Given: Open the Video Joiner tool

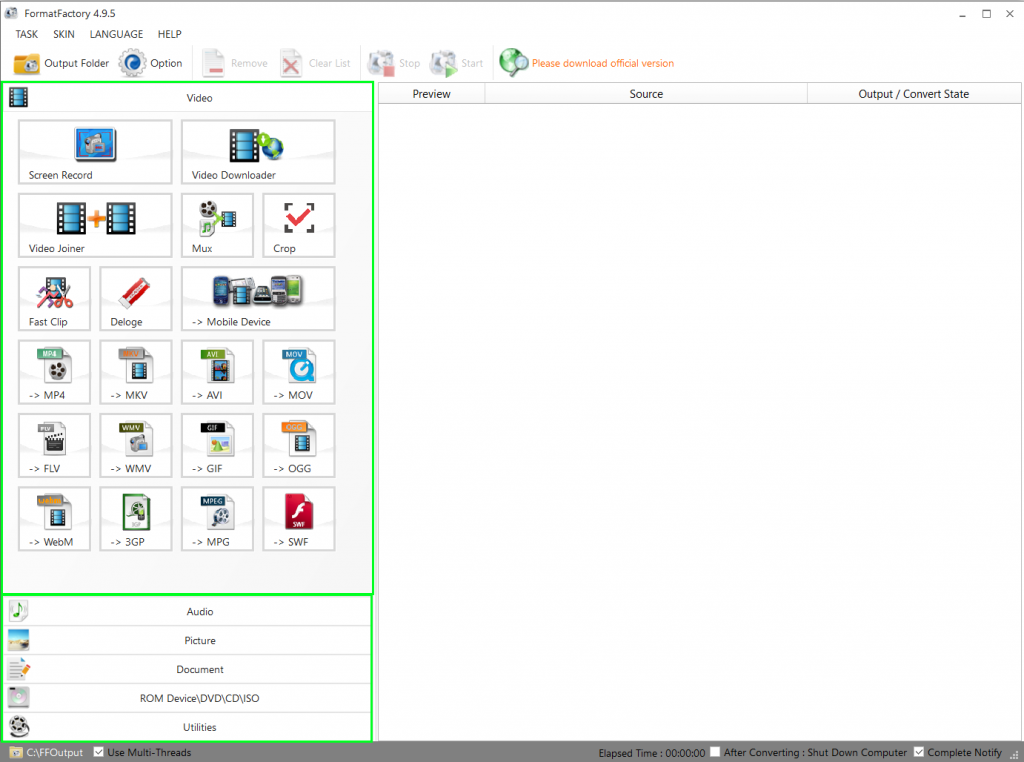Looking at the screenshot, I should (x=95, y=225).
